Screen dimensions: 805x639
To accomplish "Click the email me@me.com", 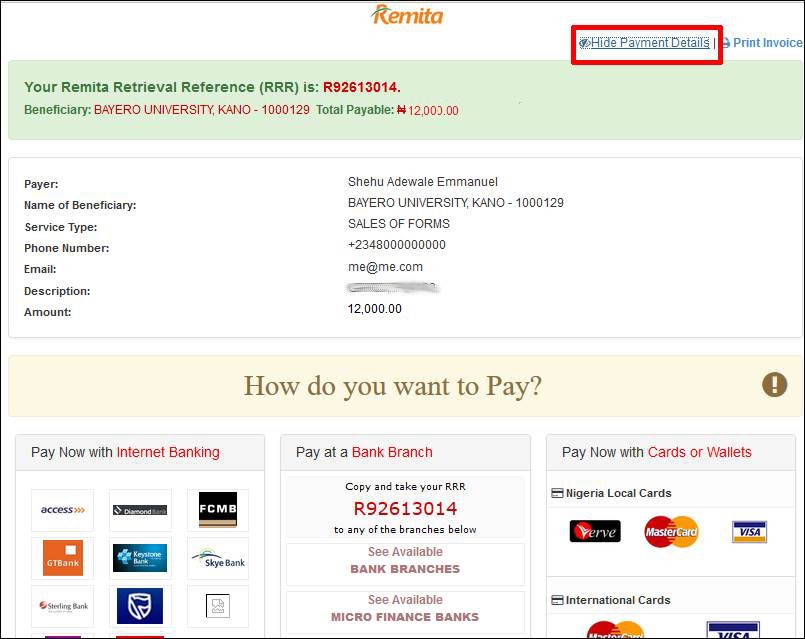I will click(386, 267).
